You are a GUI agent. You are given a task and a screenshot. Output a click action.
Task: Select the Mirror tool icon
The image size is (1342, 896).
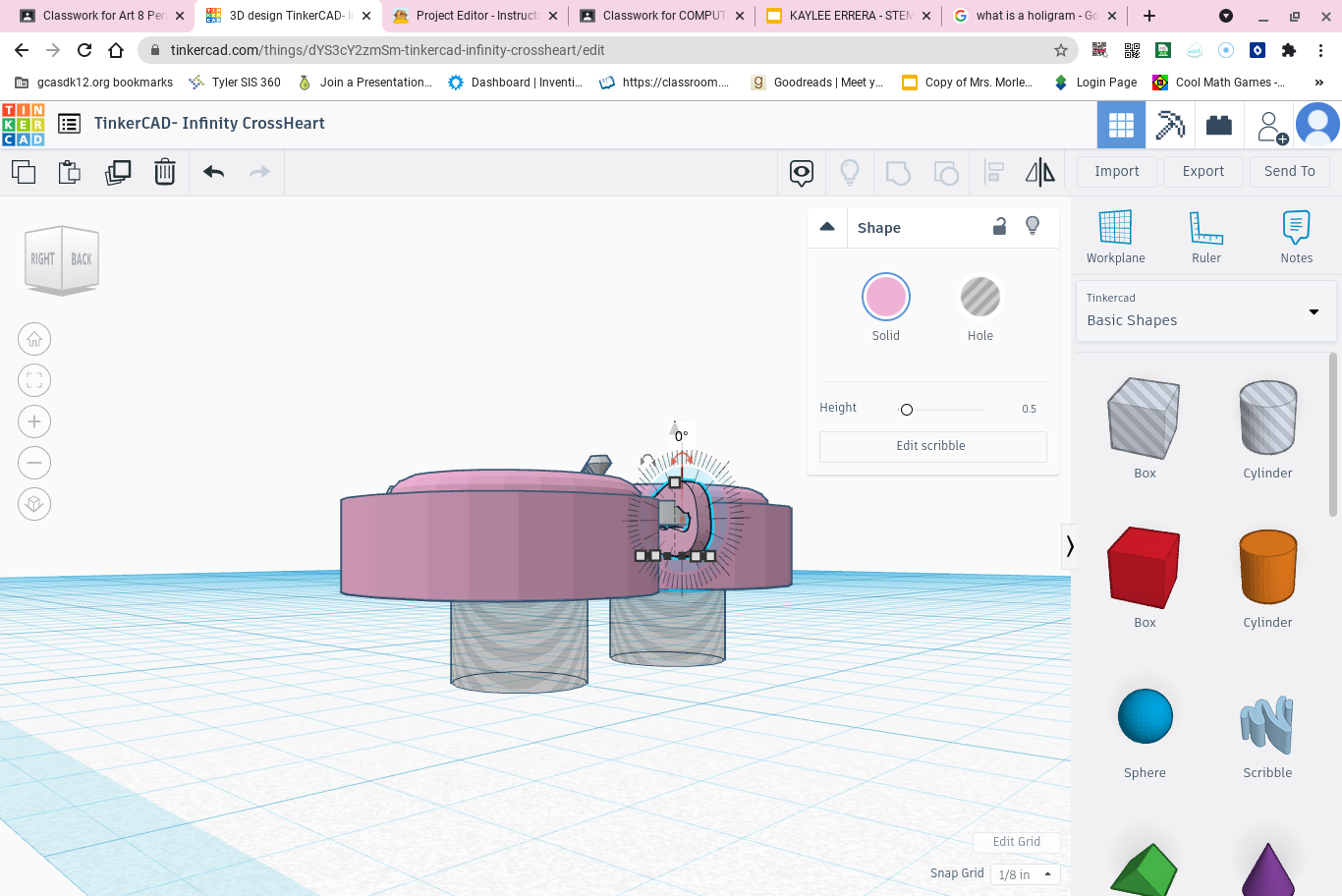(x=1039, y=173)
